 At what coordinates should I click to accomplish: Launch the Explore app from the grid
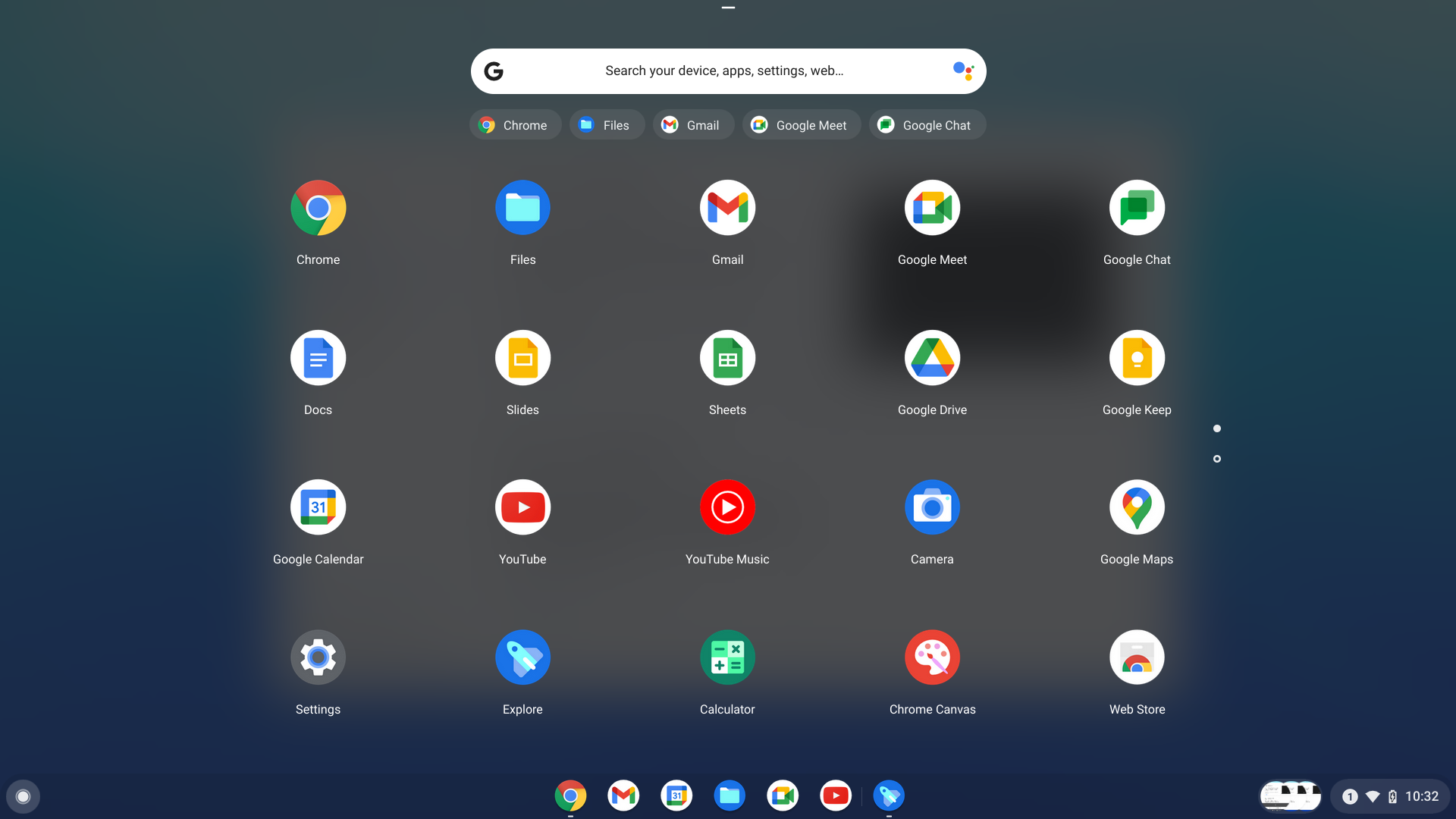tap(523, 657)
